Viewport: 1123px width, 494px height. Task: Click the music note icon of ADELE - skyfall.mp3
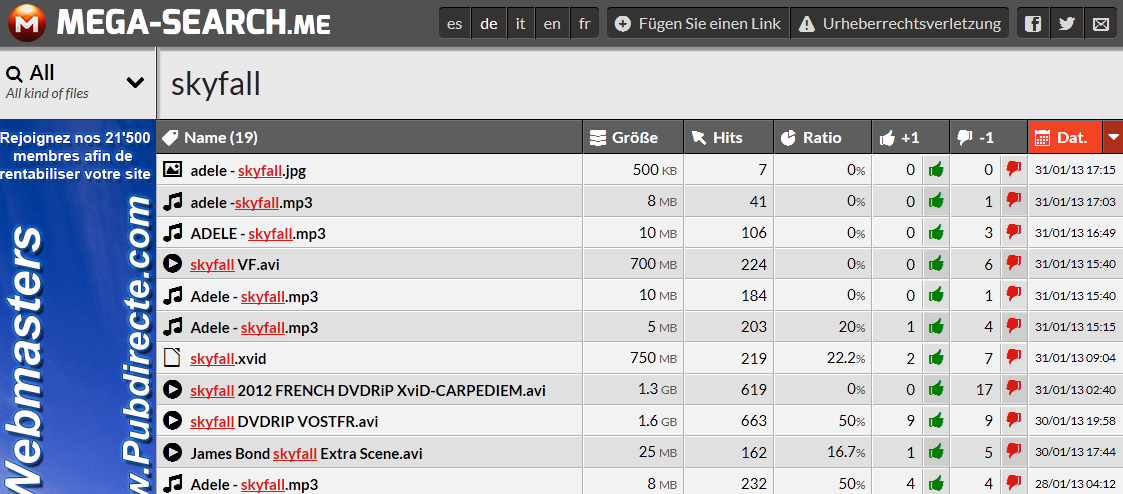(x=172, y=233)
